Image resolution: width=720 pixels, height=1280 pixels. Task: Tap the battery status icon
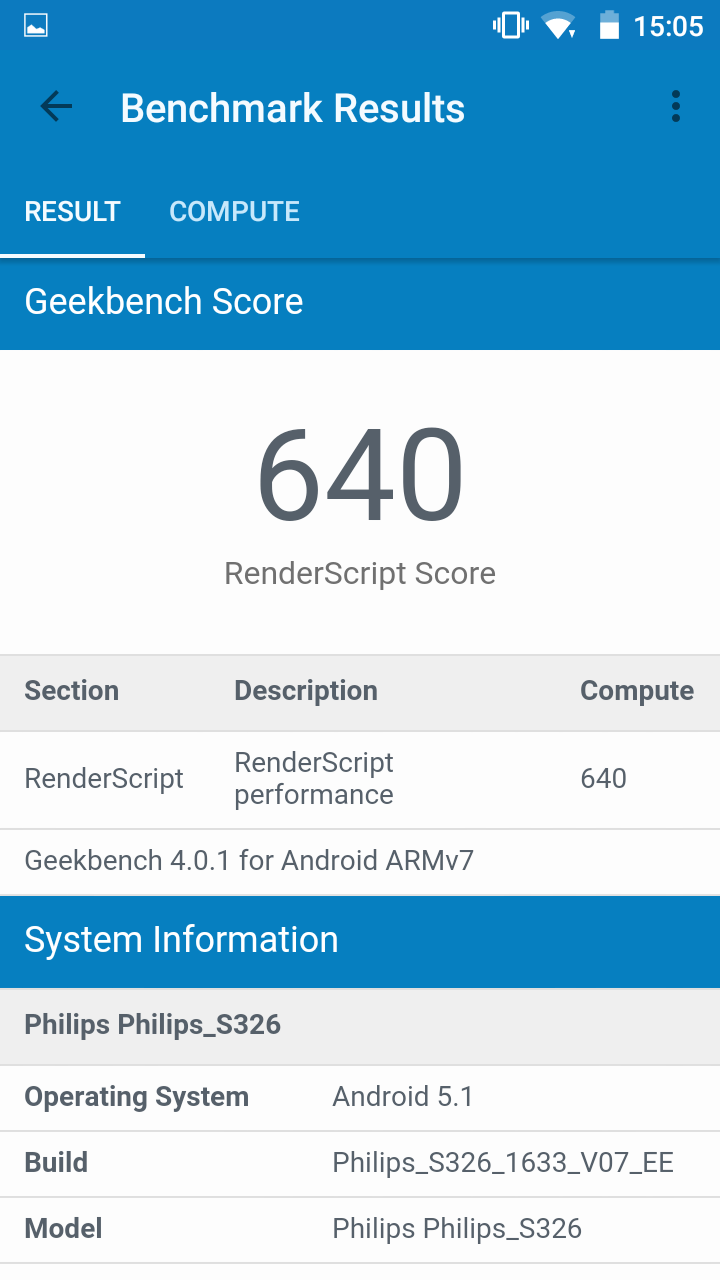pyautogui.click(x=609, y=26)
